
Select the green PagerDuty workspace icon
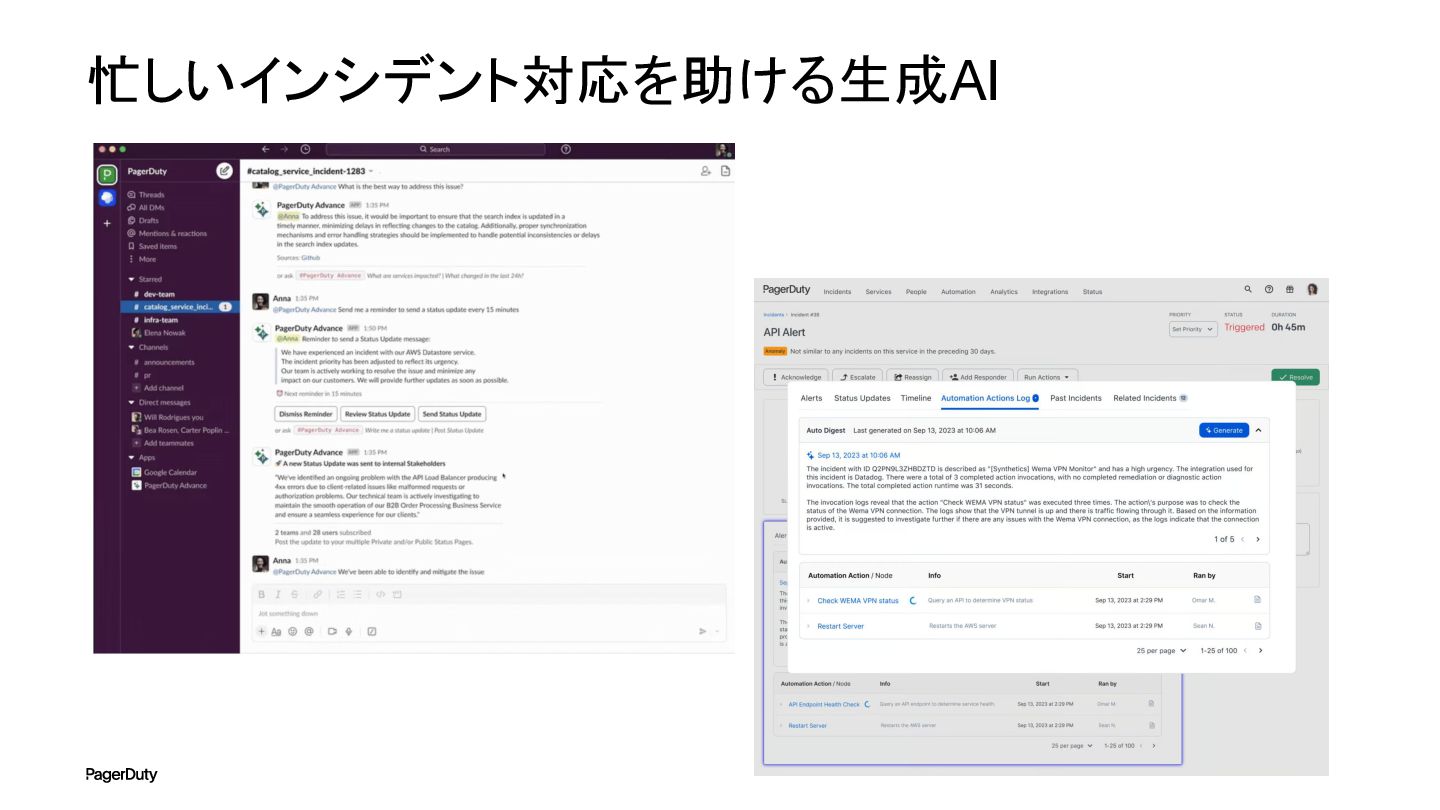pos(107,175)
